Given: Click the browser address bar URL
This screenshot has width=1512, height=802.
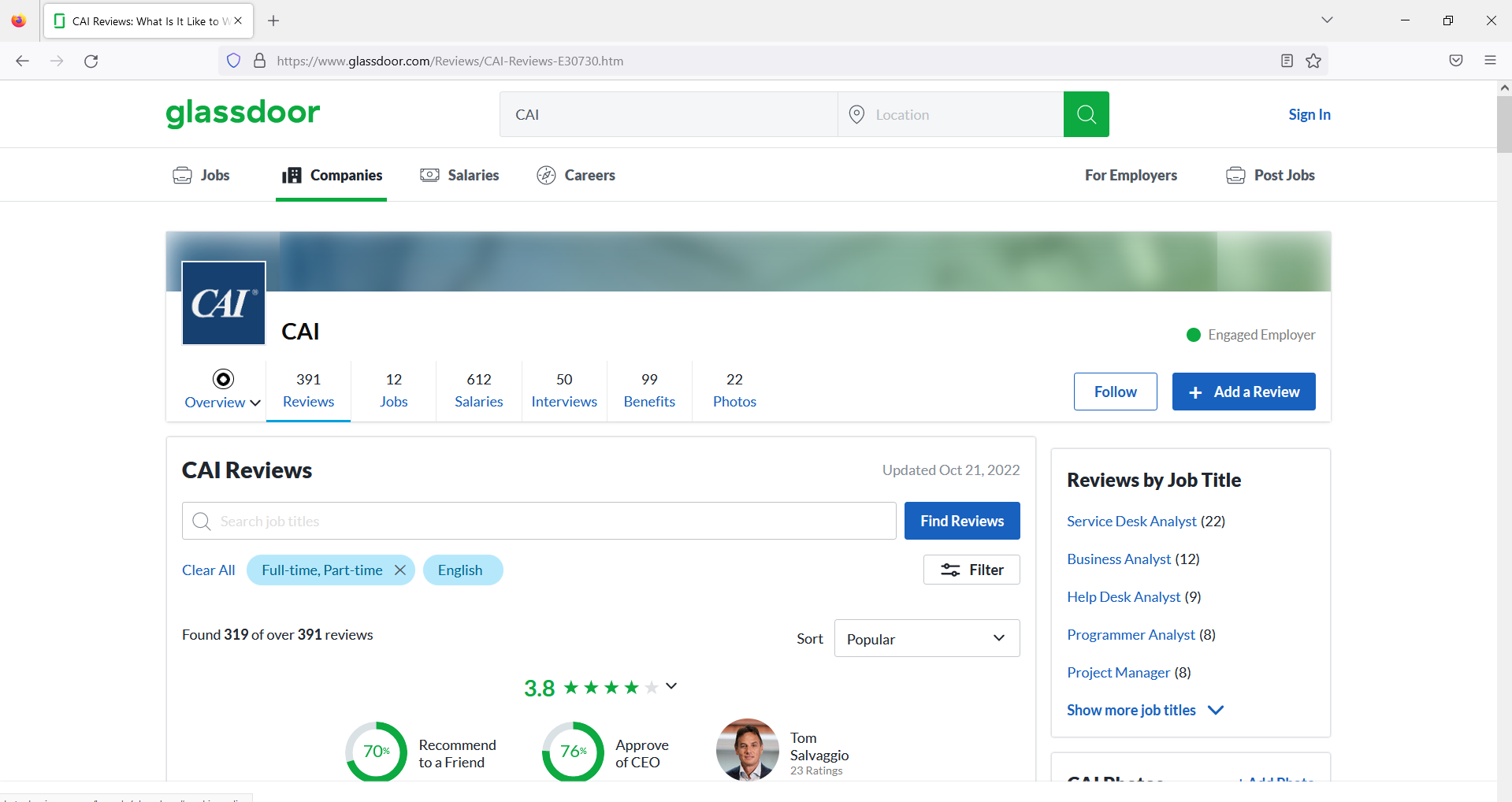Looking at the screenshot, I should coord(450,61).
